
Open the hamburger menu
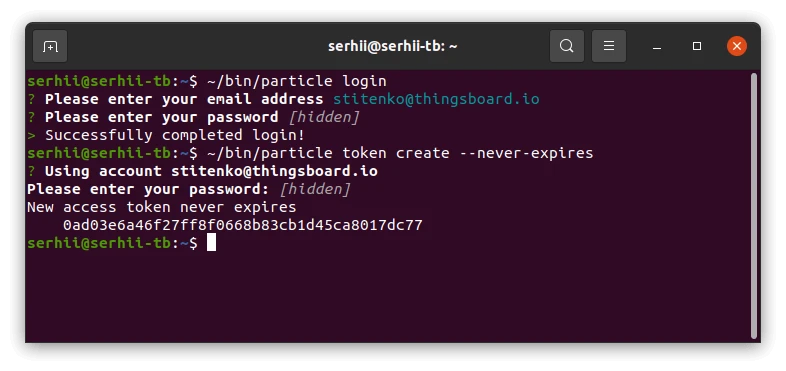(609, 46)
